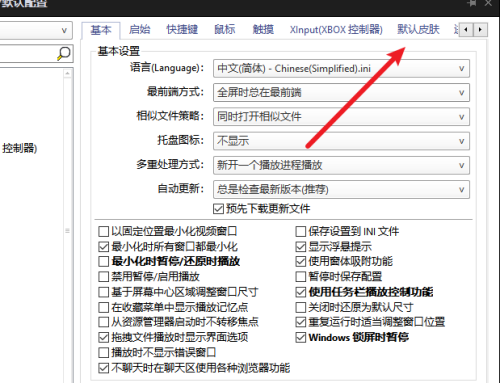Image resolution: width=500 pixels, height=383 pixels.
Task: Uncheck 显示浮悬提示
Action: coord(301,247)
